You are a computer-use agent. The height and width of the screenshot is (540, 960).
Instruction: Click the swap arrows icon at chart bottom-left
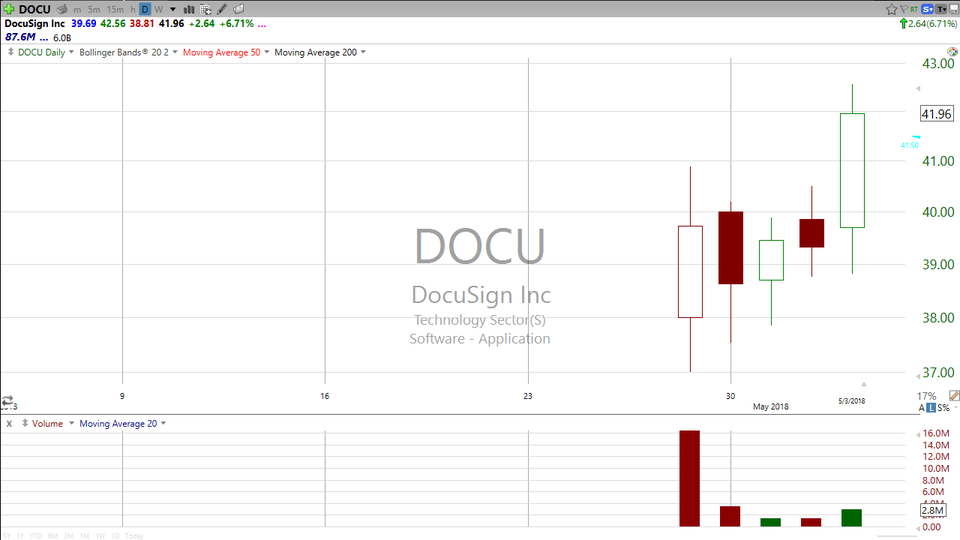(x=8, y=402)
